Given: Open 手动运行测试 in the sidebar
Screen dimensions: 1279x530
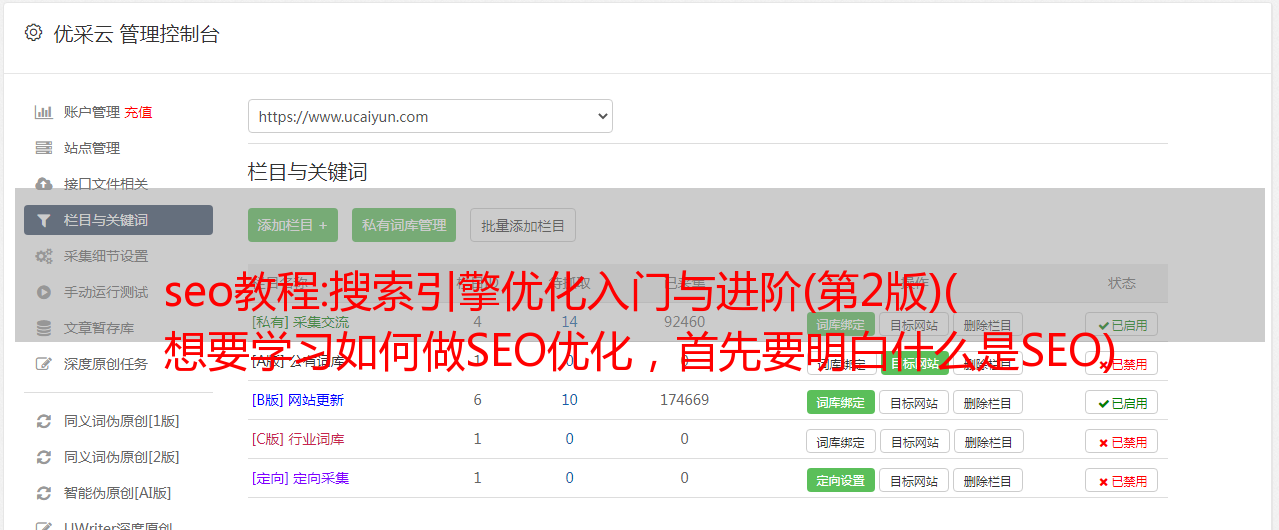Looking at the screenshot, I should [106, 292].
